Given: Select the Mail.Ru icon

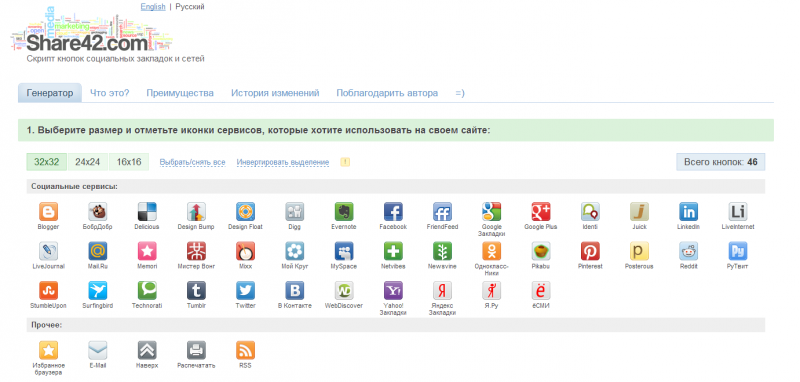Looking at the screenshot, I should pos(97,251).
